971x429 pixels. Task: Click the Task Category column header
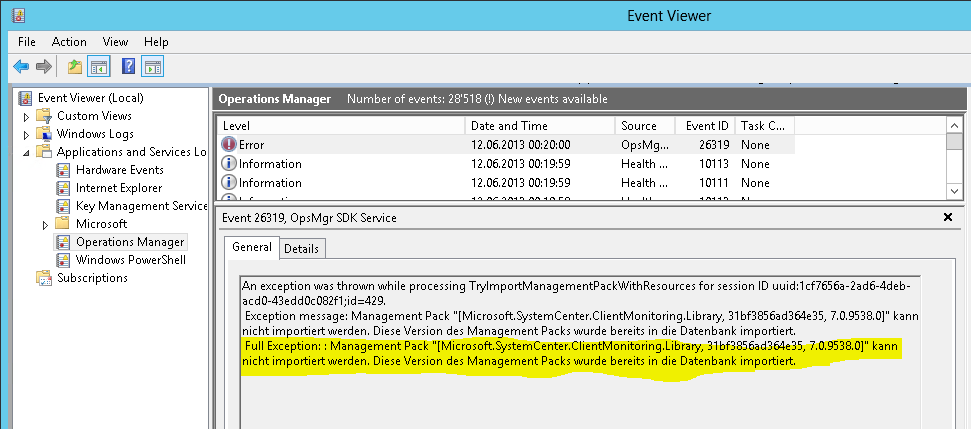[x=765, y=126]
